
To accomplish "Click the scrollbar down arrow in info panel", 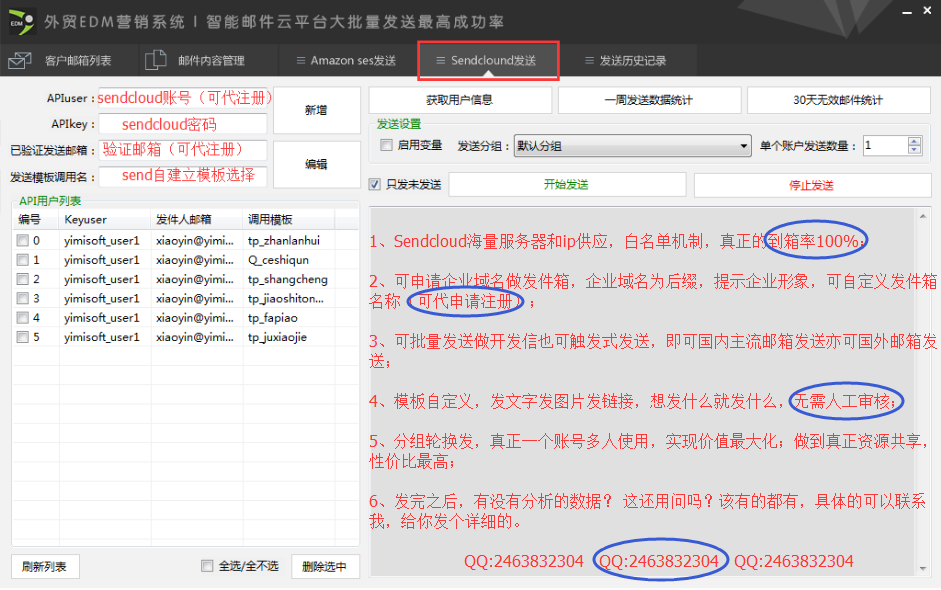I will [922, 568].
